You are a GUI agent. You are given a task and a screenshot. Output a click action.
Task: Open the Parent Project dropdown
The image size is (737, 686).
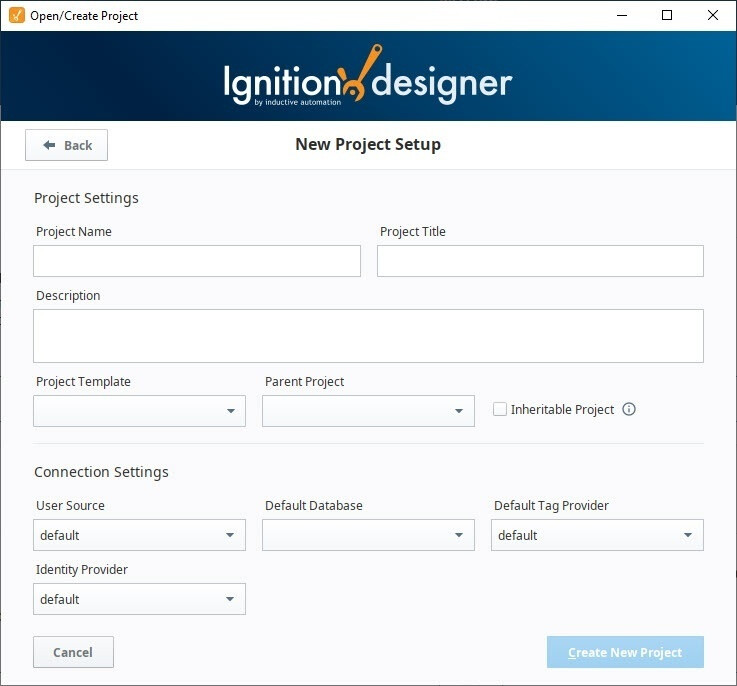[x=368, y=411]
